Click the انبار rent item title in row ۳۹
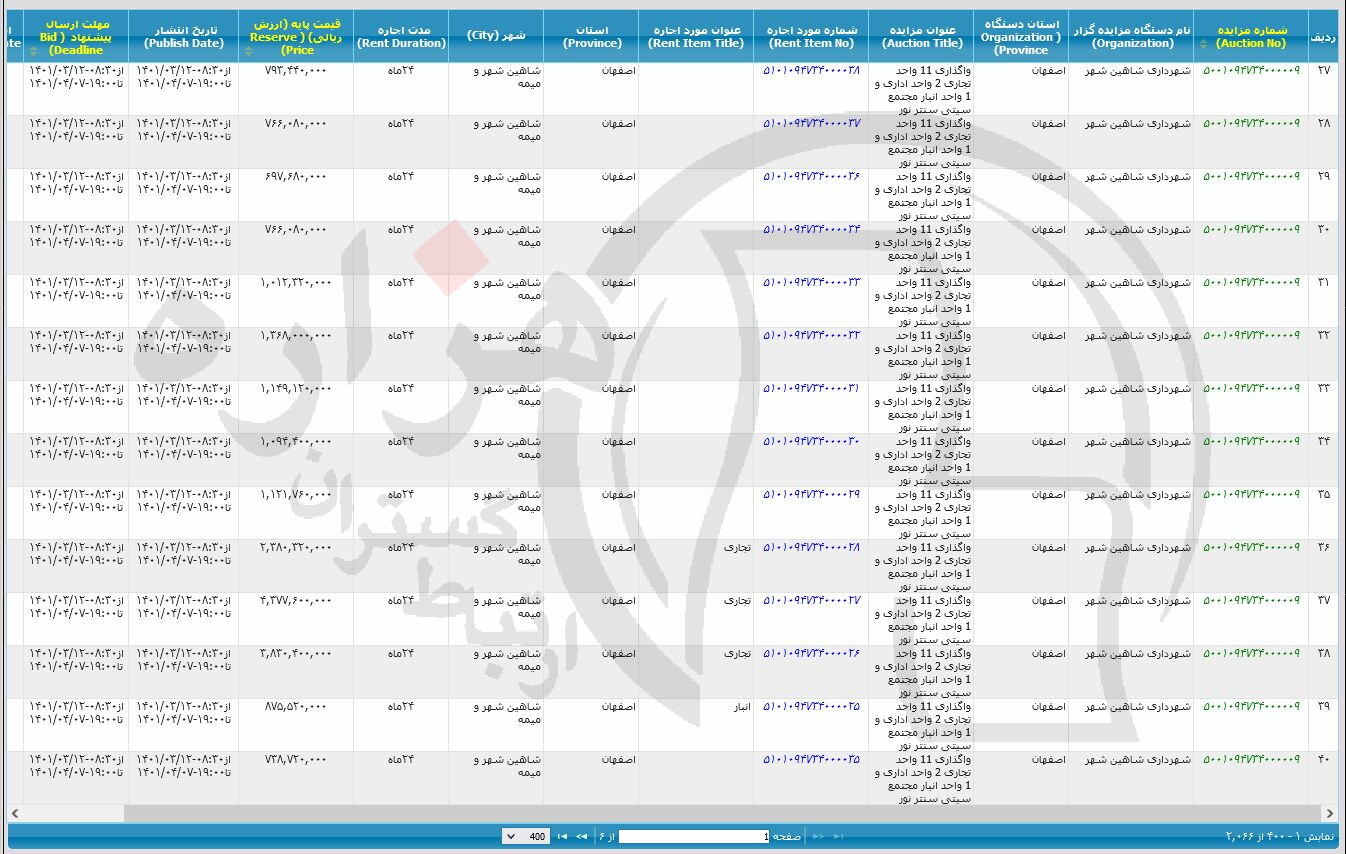 click(741, 706)
